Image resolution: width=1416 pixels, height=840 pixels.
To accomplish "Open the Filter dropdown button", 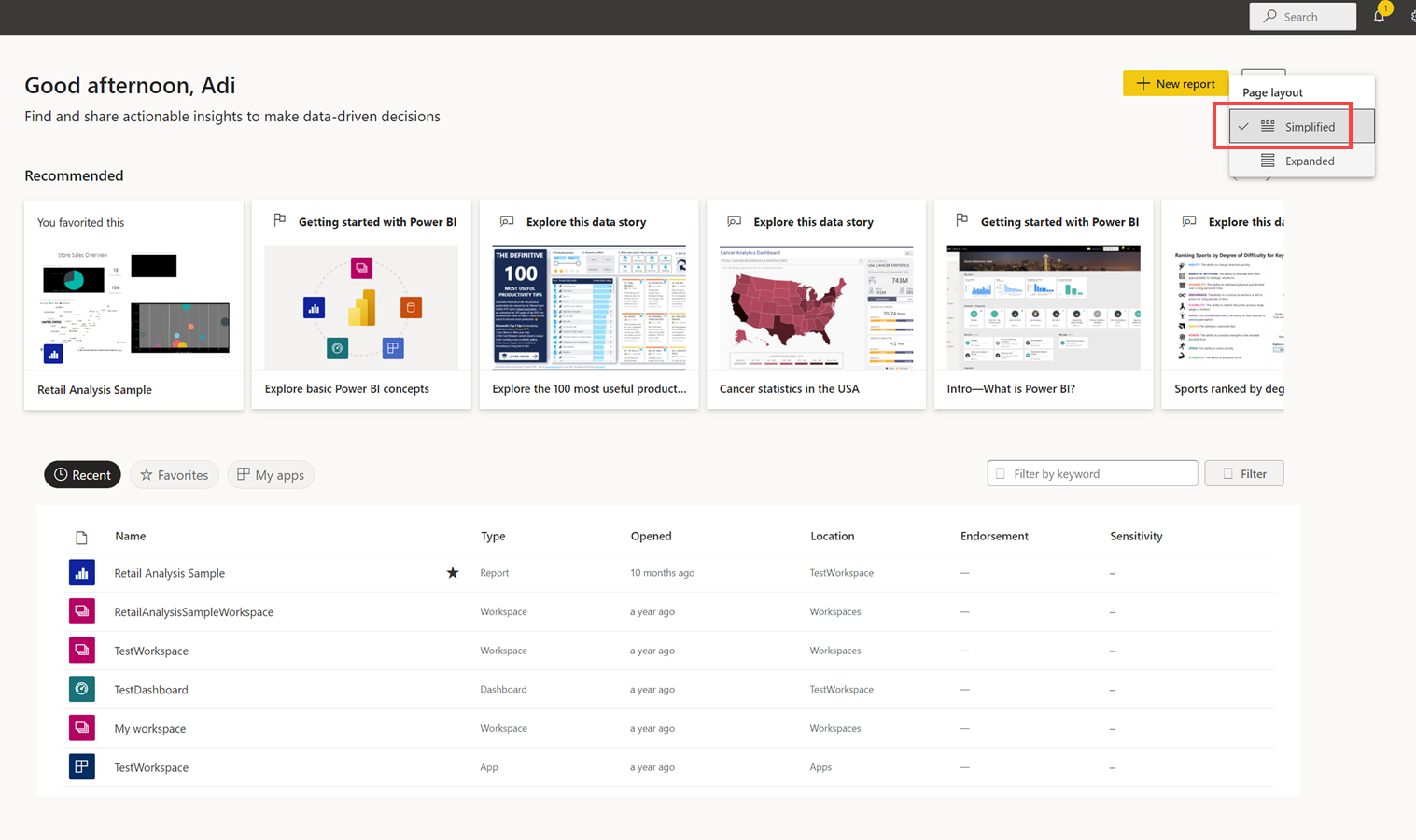I will pos(1243,473).
